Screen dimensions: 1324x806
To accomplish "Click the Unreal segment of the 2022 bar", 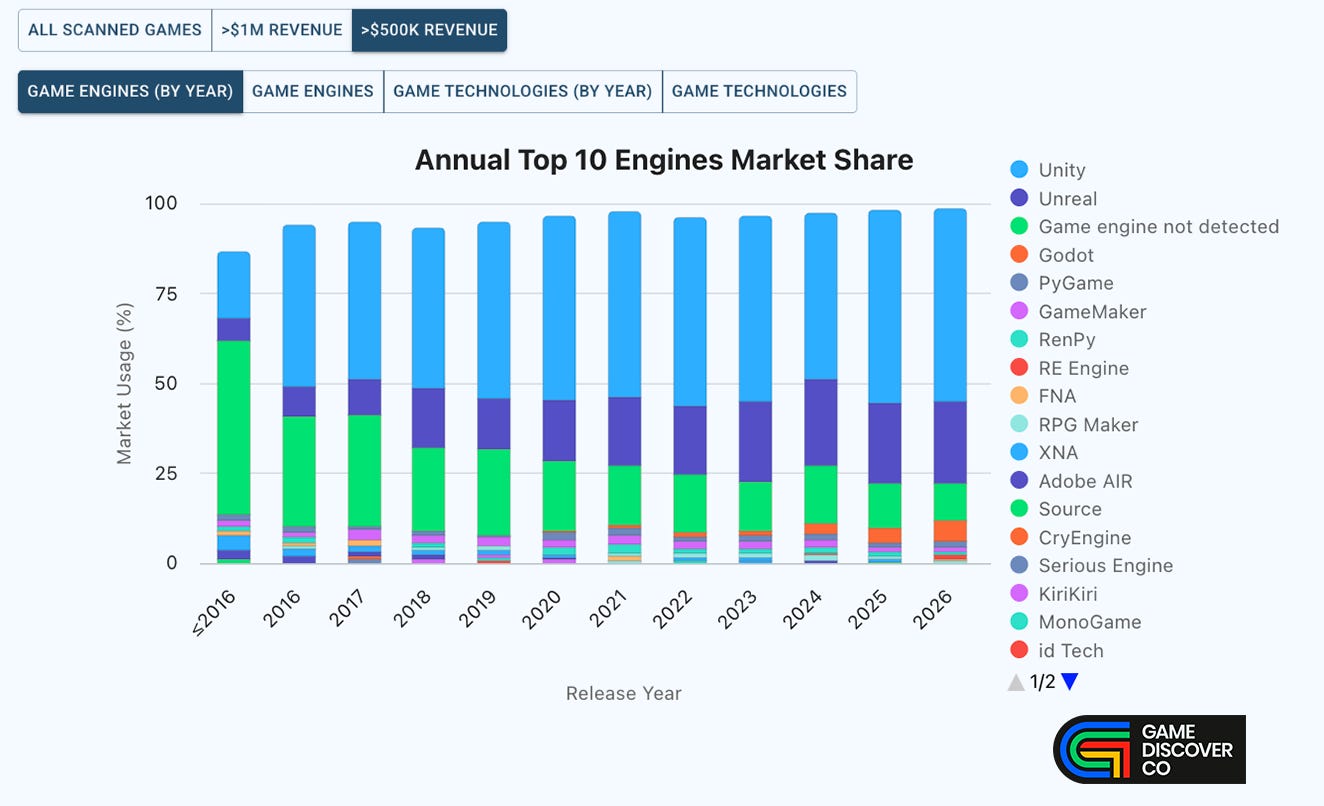I will pos(690,440).
